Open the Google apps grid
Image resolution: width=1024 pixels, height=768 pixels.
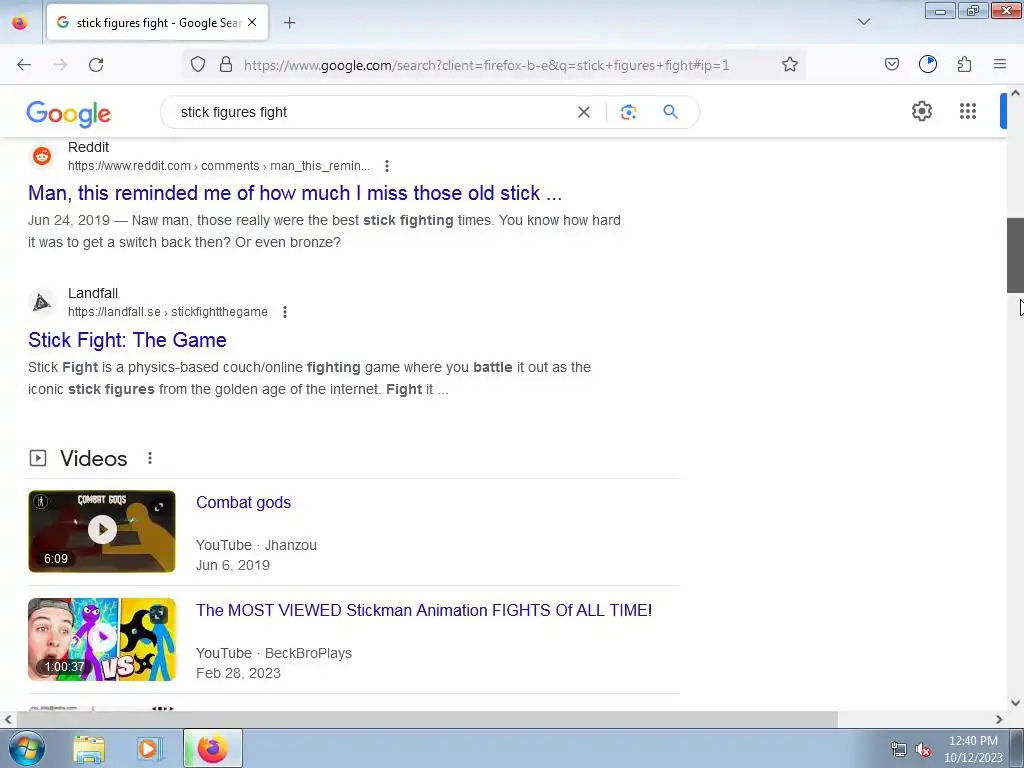pos(968,112)
